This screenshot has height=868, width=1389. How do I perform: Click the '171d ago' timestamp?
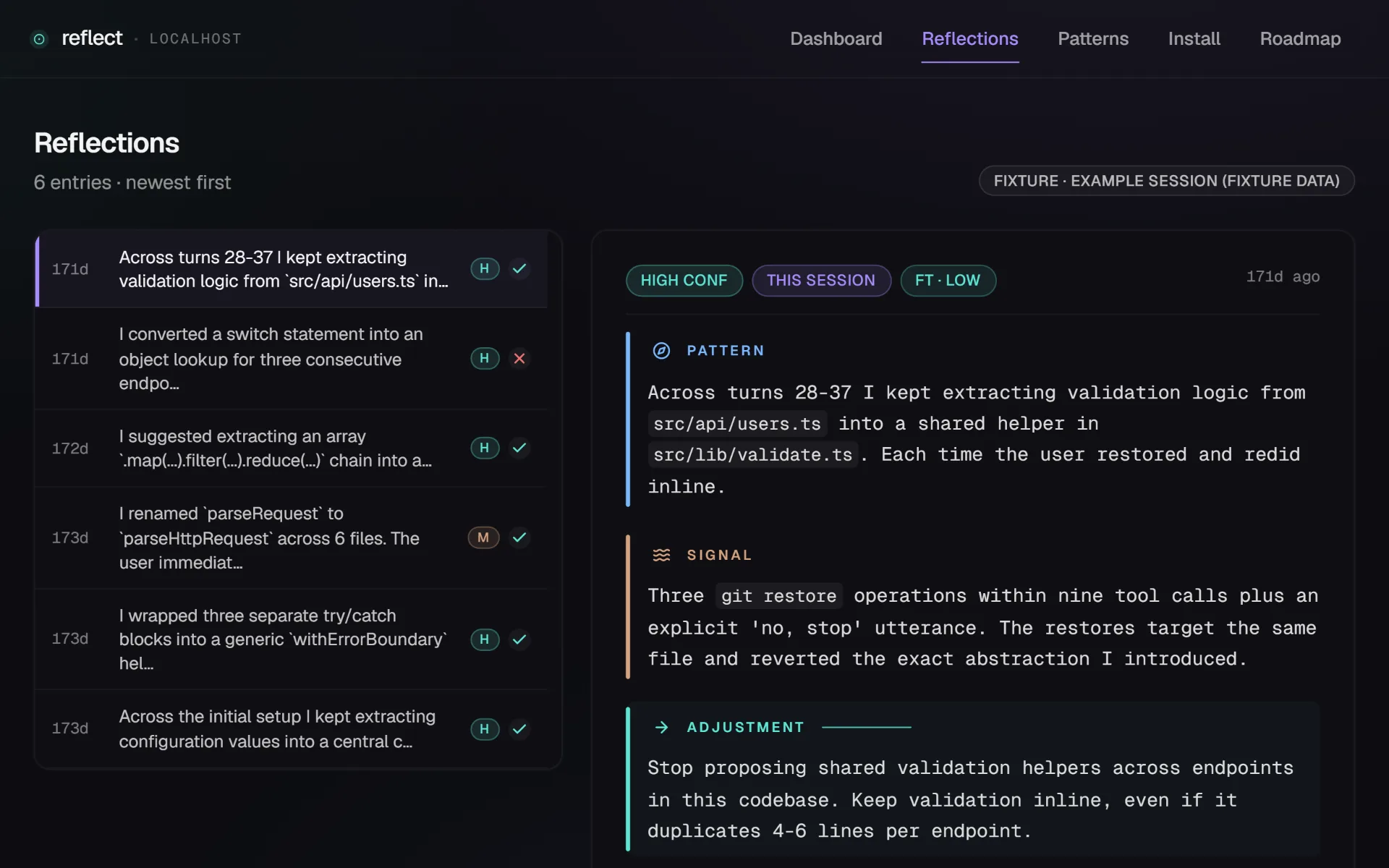1283,277
